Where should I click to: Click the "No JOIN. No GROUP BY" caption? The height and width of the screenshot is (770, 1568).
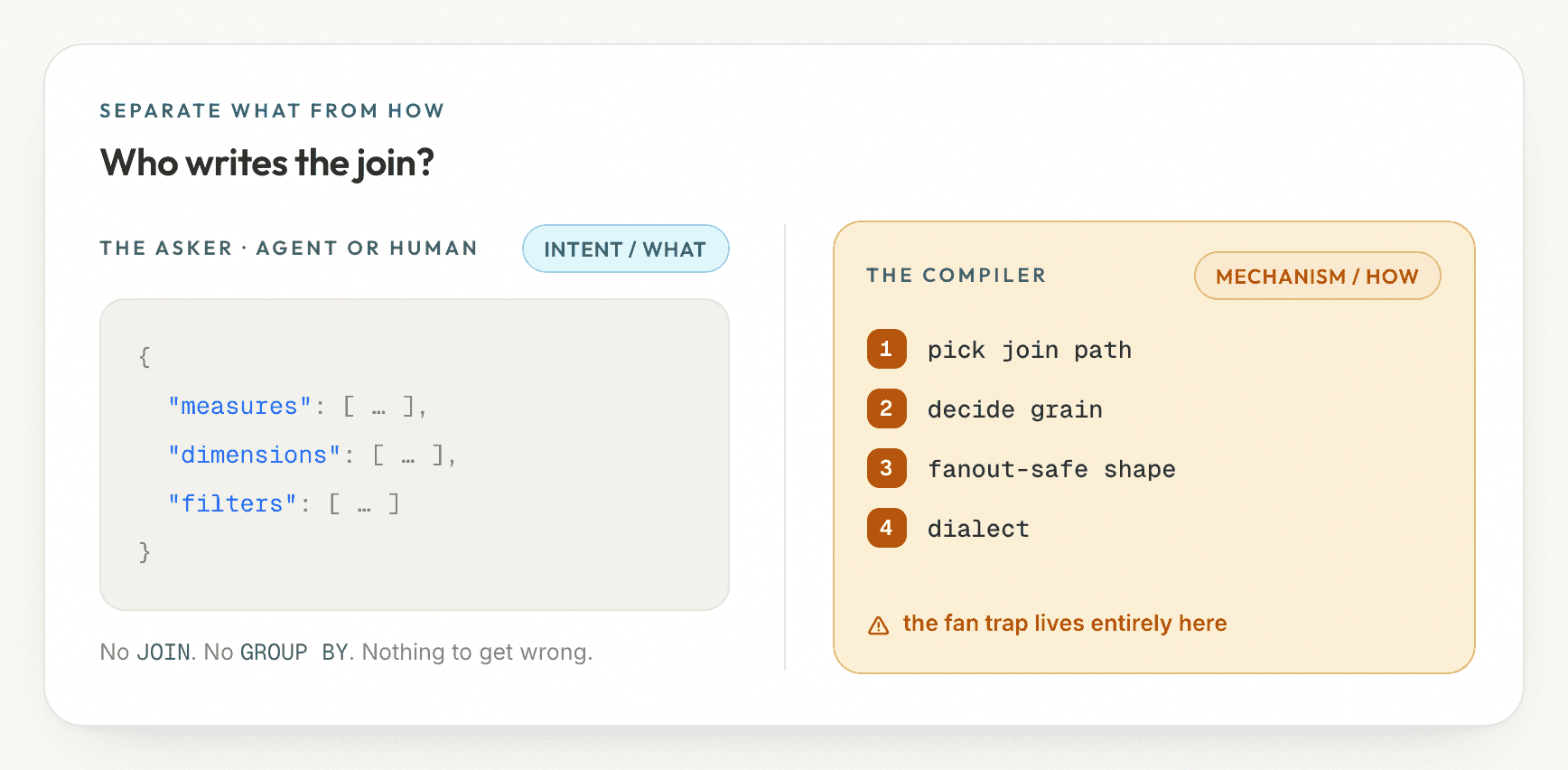pyautogui.click(x=346, y=653)
